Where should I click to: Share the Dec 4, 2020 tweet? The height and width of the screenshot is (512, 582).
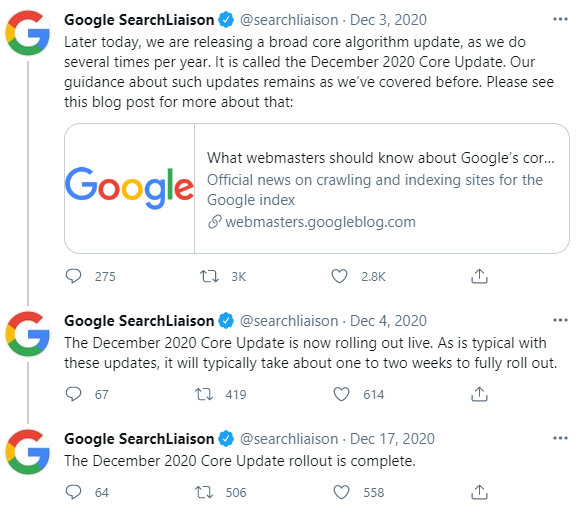(479, 394)
